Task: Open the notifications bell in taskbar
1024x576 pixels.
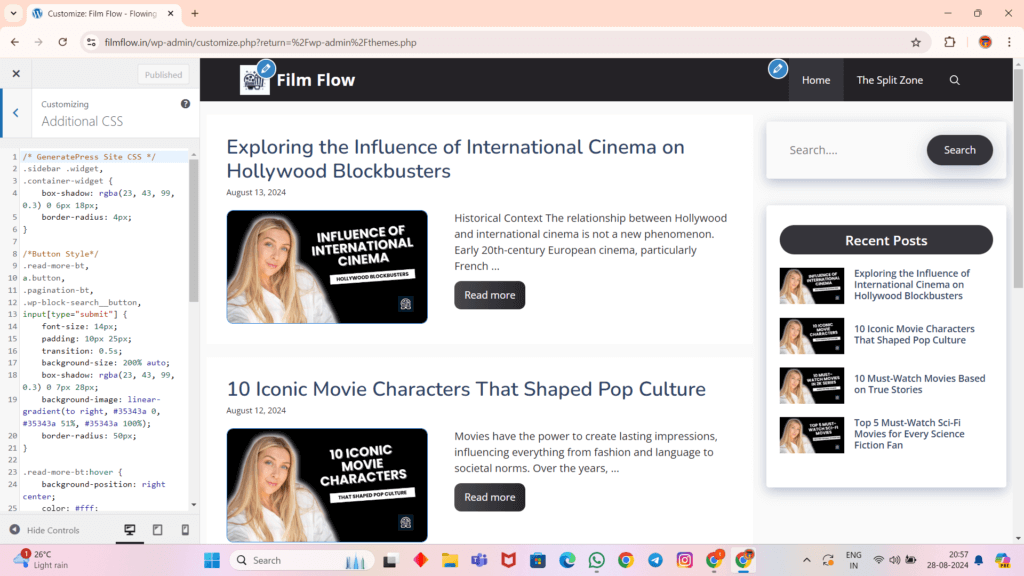Action: pyautogui.click(x=978, y=560)
